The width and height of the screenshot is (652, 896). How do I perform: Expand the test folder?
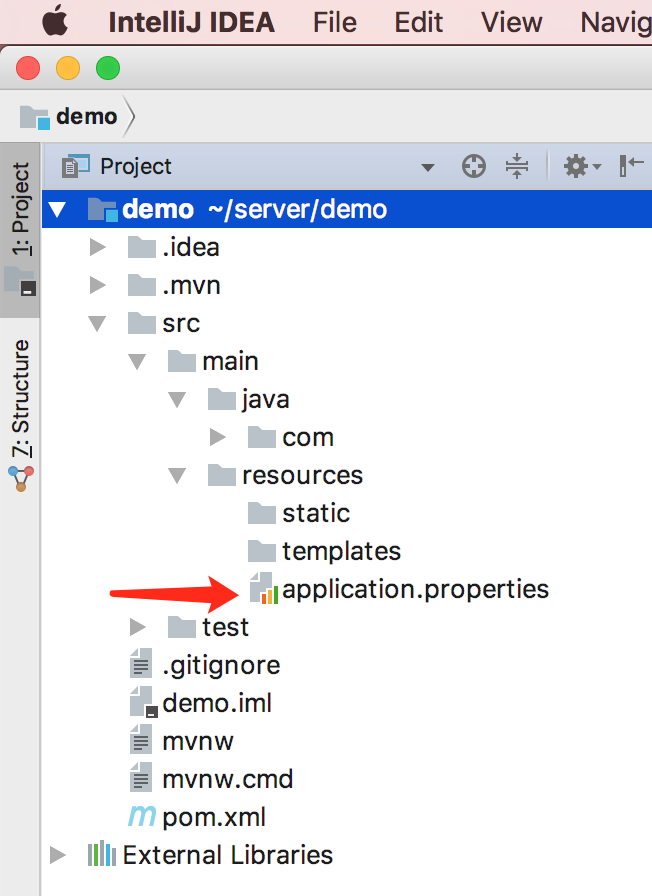pyautogui.click(x=138, y=627)
